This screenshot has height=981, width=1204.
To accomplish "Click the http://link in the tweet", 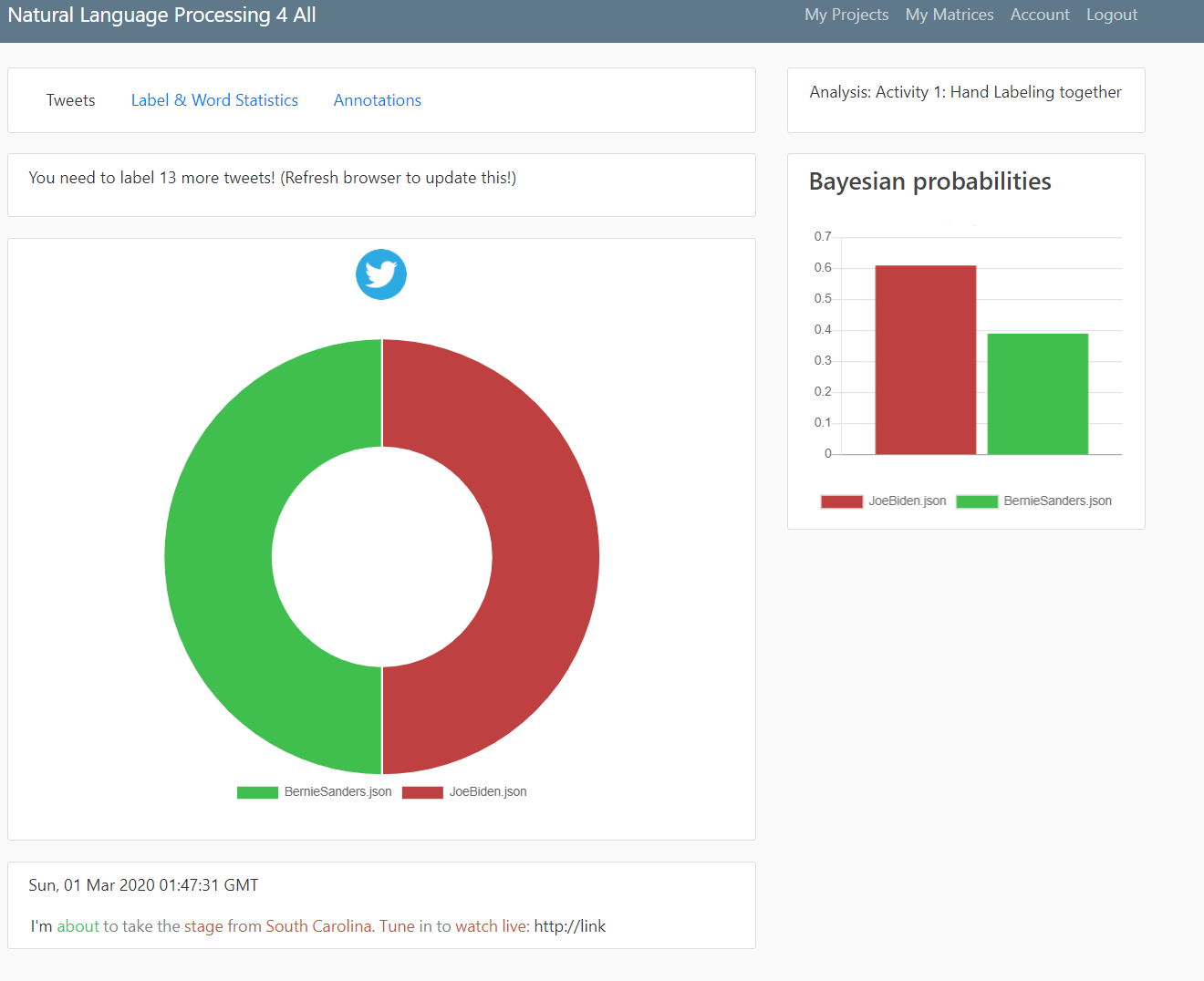I will [569, 926].
